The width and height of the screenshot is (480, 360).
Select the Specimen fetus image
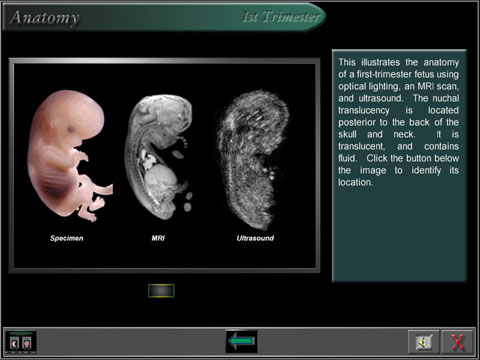pos(70,156)
